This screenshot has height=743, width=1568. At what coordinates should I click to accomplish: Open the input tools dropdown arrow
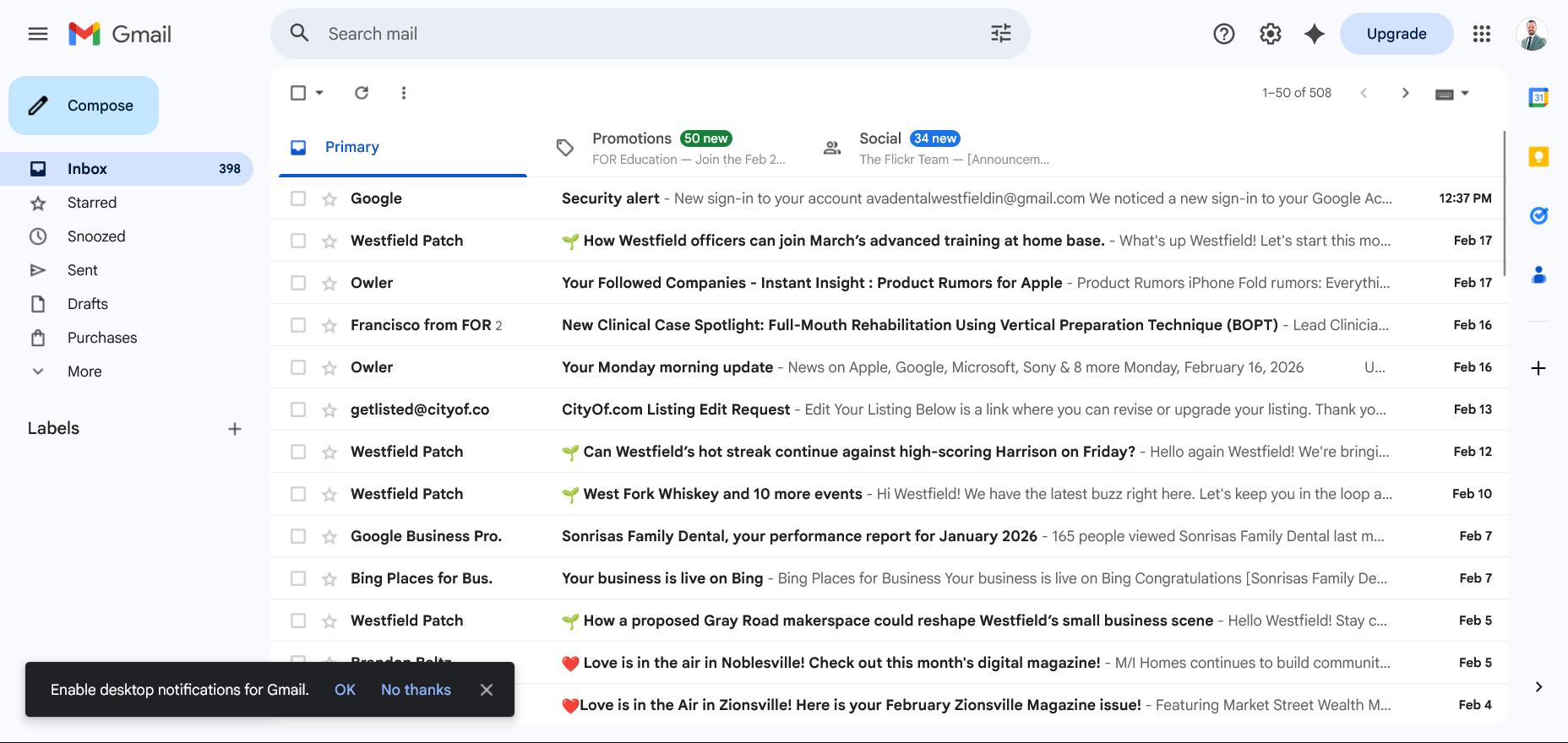click(1465, 93)
